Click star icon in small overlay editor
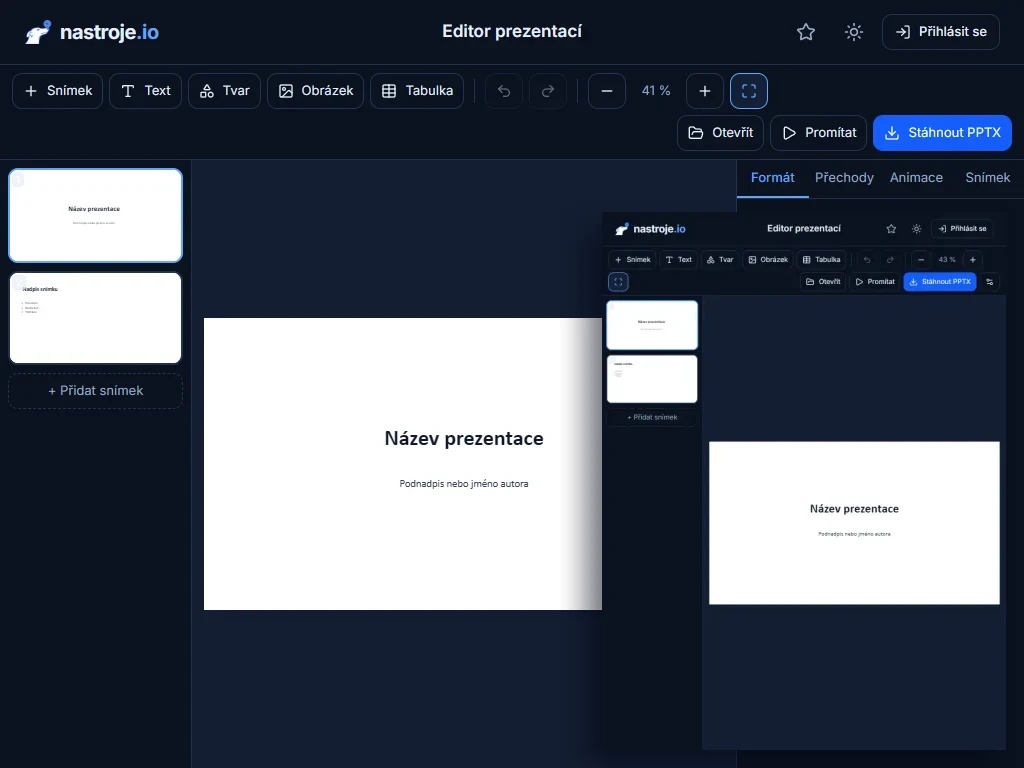The height and width of the screenshot is (768, 1024). [891, 229]
